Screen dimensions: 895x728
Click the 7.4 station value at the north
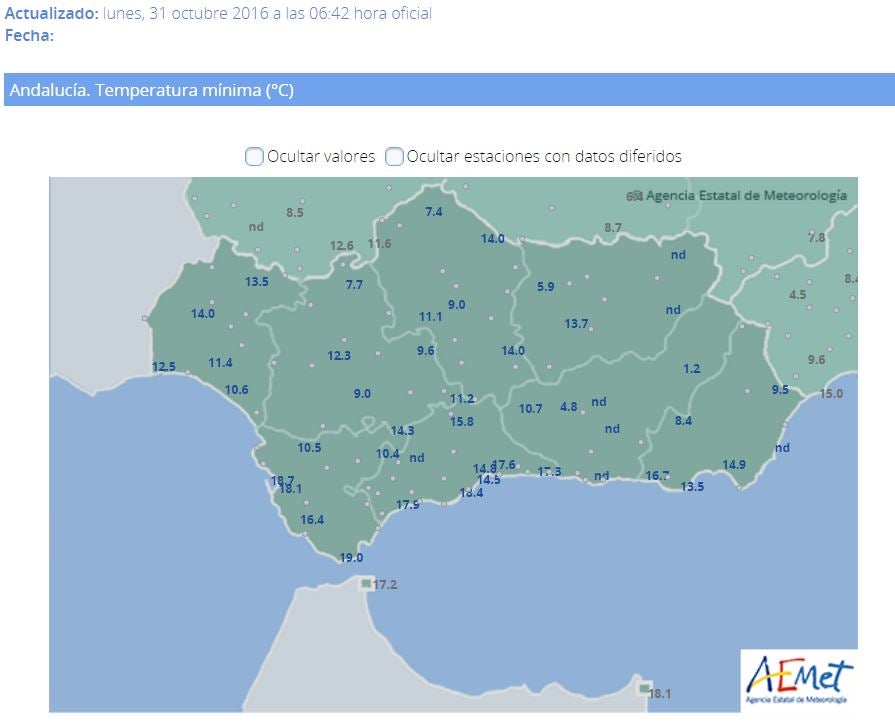(x=433, y=212)
